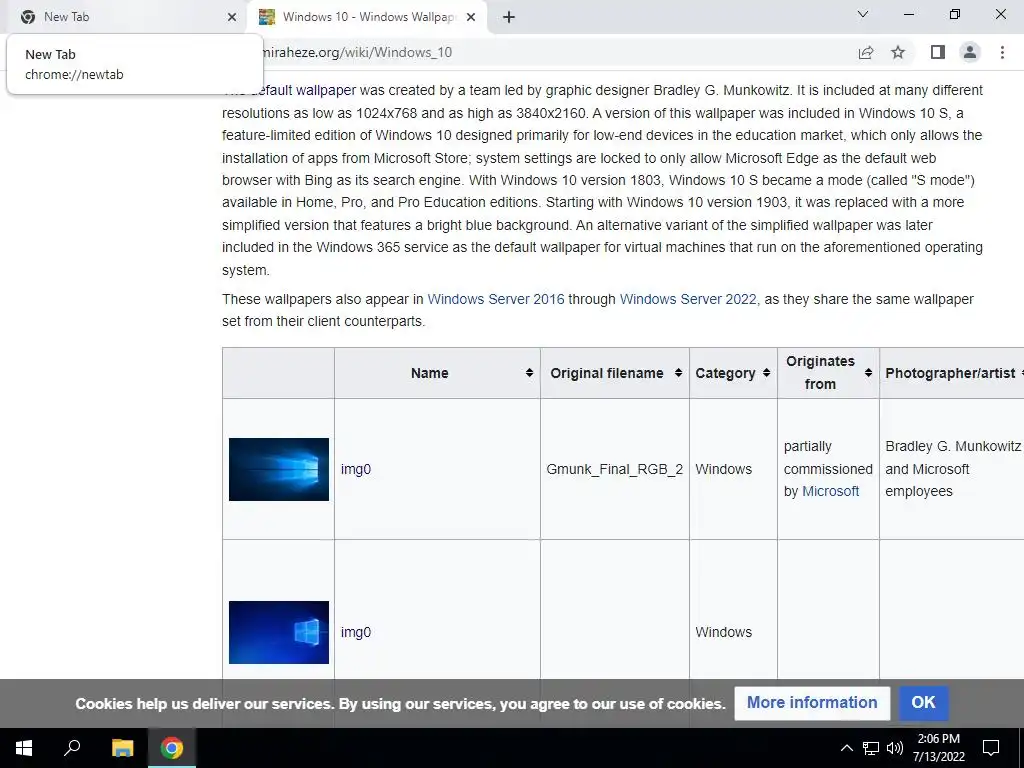Sort table by Photographer/artist column
Viewport: 1024px width, 768px height.
[x=952, y=373]
